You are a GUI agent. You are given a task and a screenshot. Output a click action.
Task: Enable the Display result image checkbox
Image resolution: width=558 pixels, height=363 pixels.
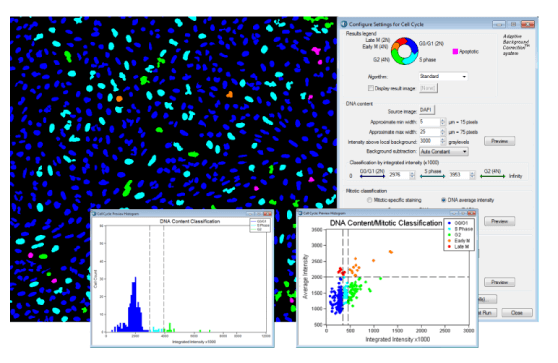pos(370,88)
